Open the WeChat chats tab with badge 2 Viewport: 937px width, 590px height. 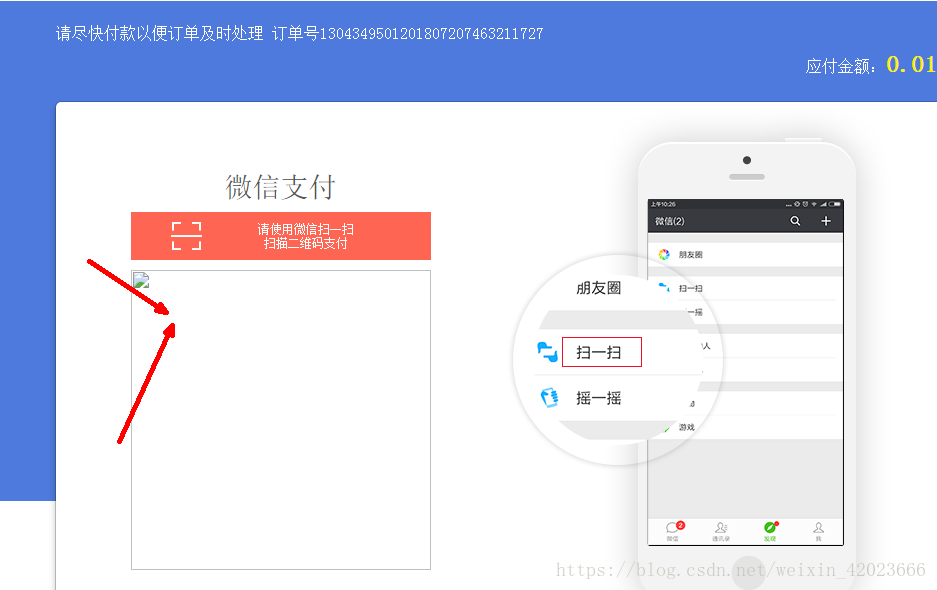(673, 531)
